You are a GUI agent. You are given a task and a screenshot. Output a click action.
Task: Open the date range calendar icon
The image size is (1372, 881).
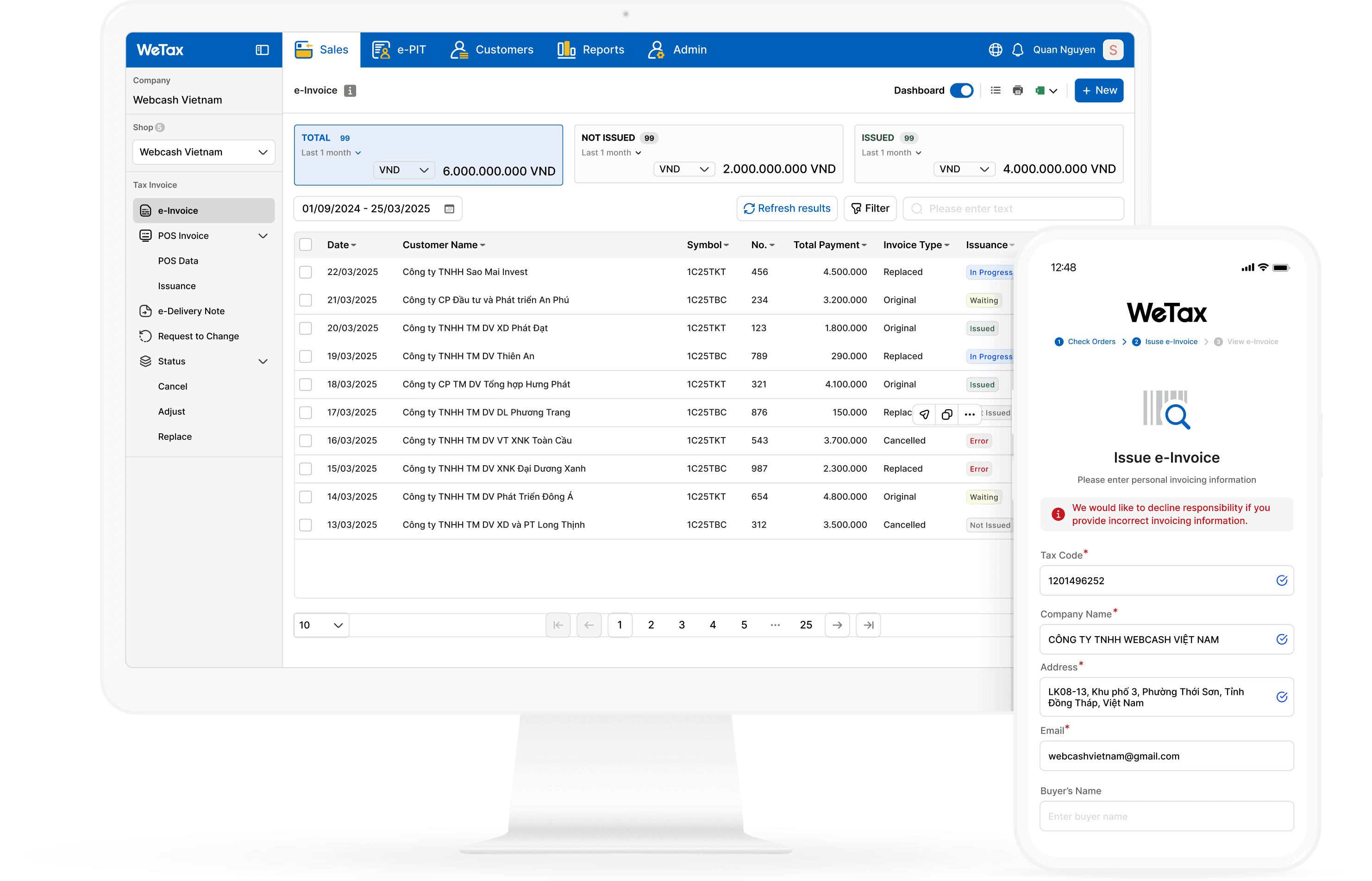pyautogui.click(x=449, y=209)
